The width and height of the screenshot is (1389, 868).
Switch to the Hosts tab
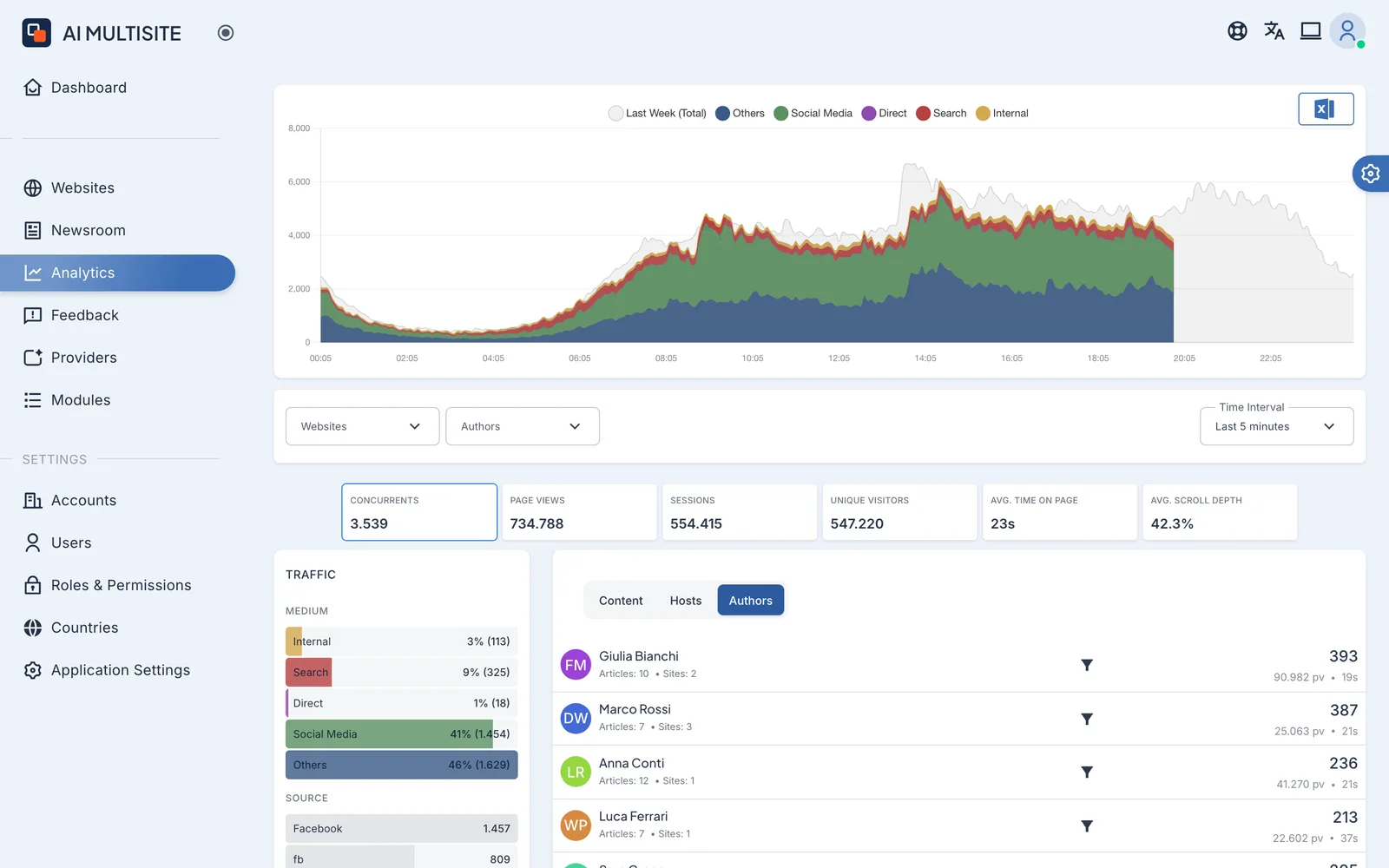coord(686,601)
